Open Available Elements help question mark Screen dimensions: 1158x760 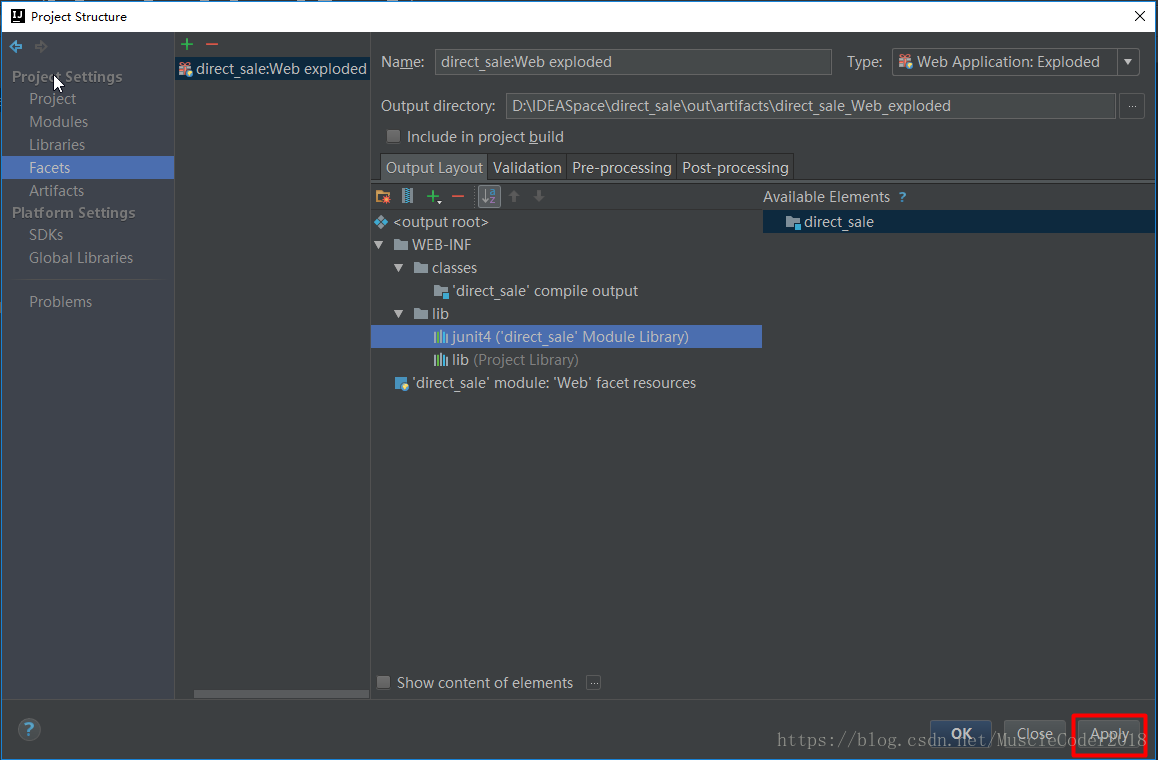[902, 197]
